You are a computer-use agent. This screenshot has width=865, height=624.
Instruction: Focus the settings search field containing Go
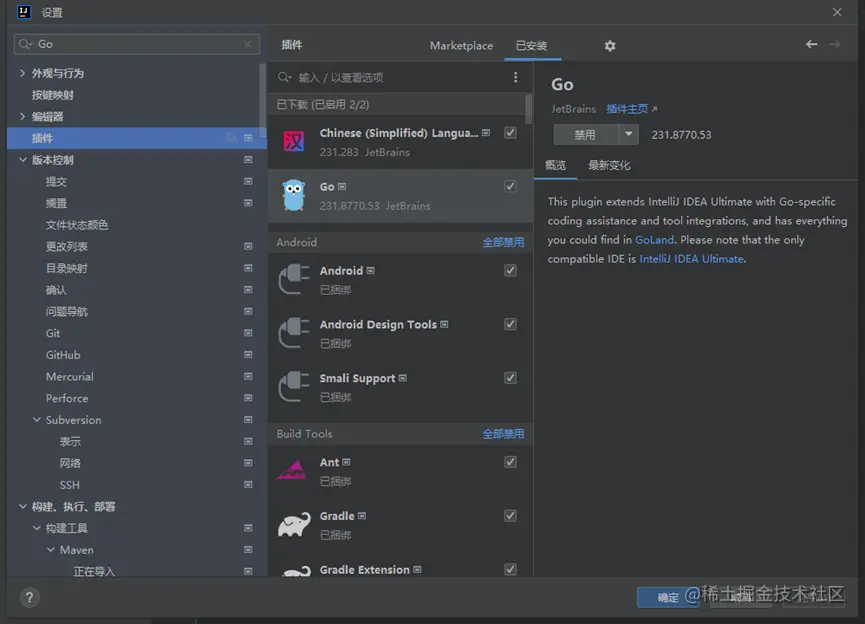tap(136, 44)
